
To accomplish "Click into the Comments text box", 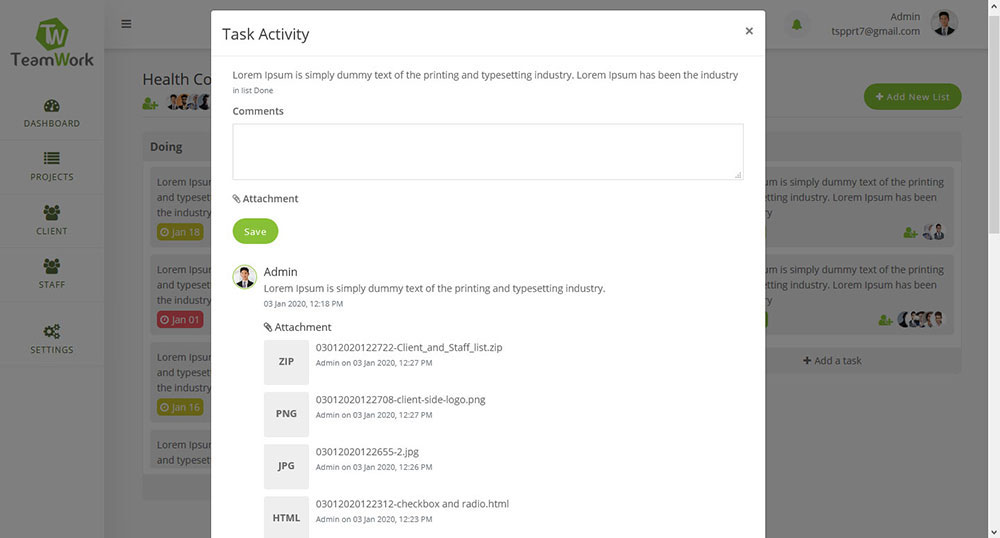I will pos(487,152).
